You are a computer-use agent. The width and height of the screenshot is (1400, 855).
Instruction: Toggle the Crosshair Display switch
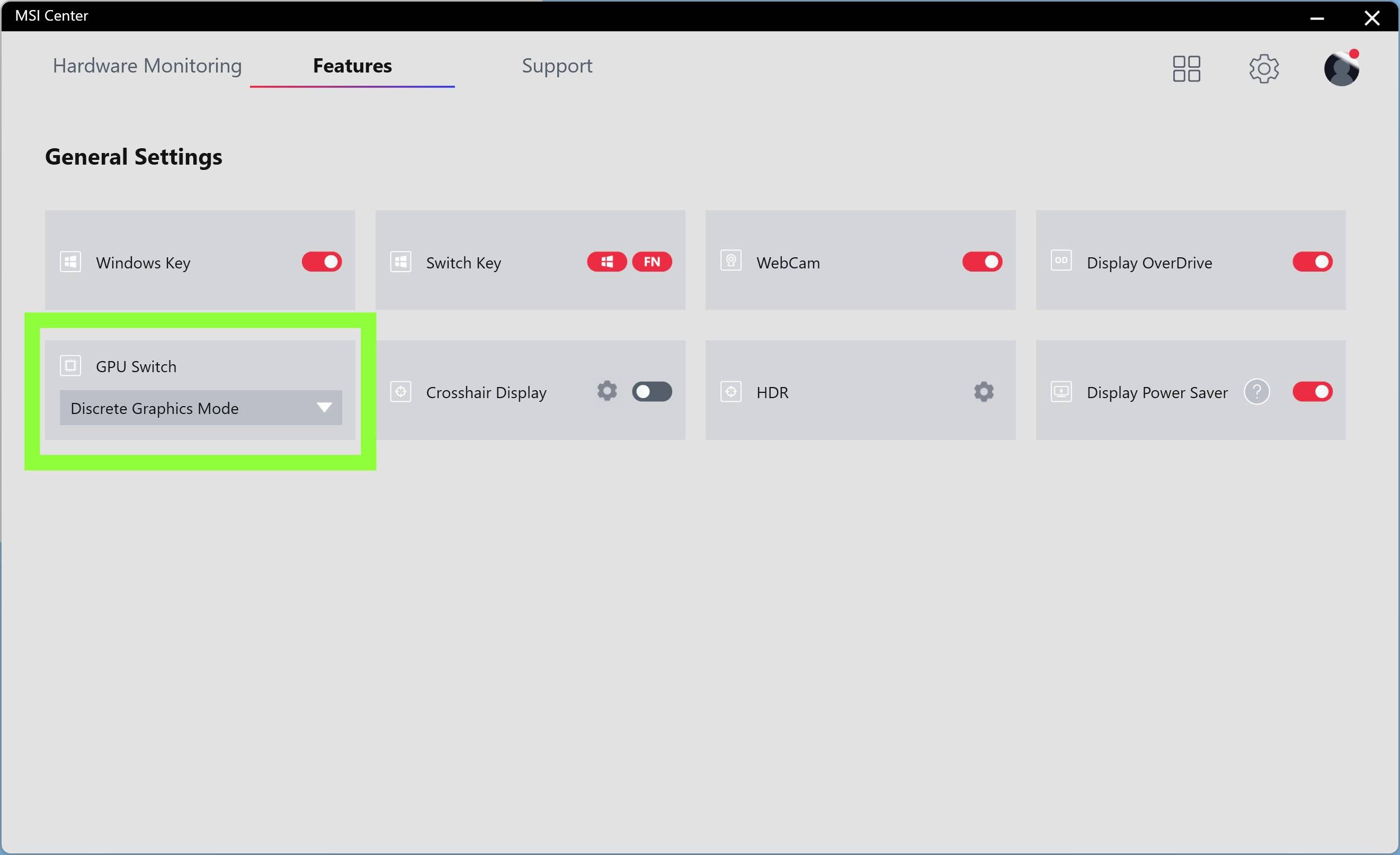tap(651, 391)
